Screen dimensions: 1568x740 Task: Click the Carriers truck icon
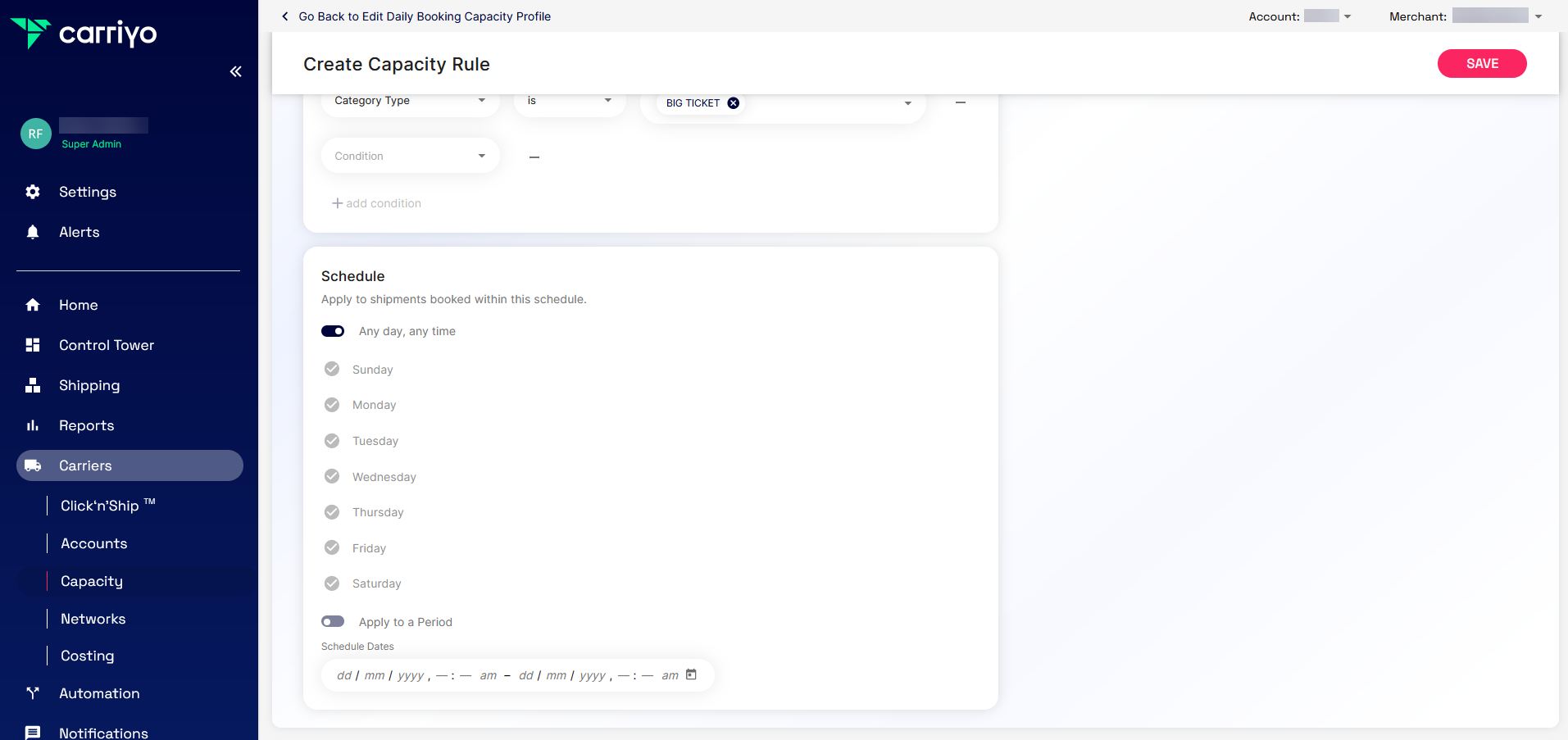[33, 465]
